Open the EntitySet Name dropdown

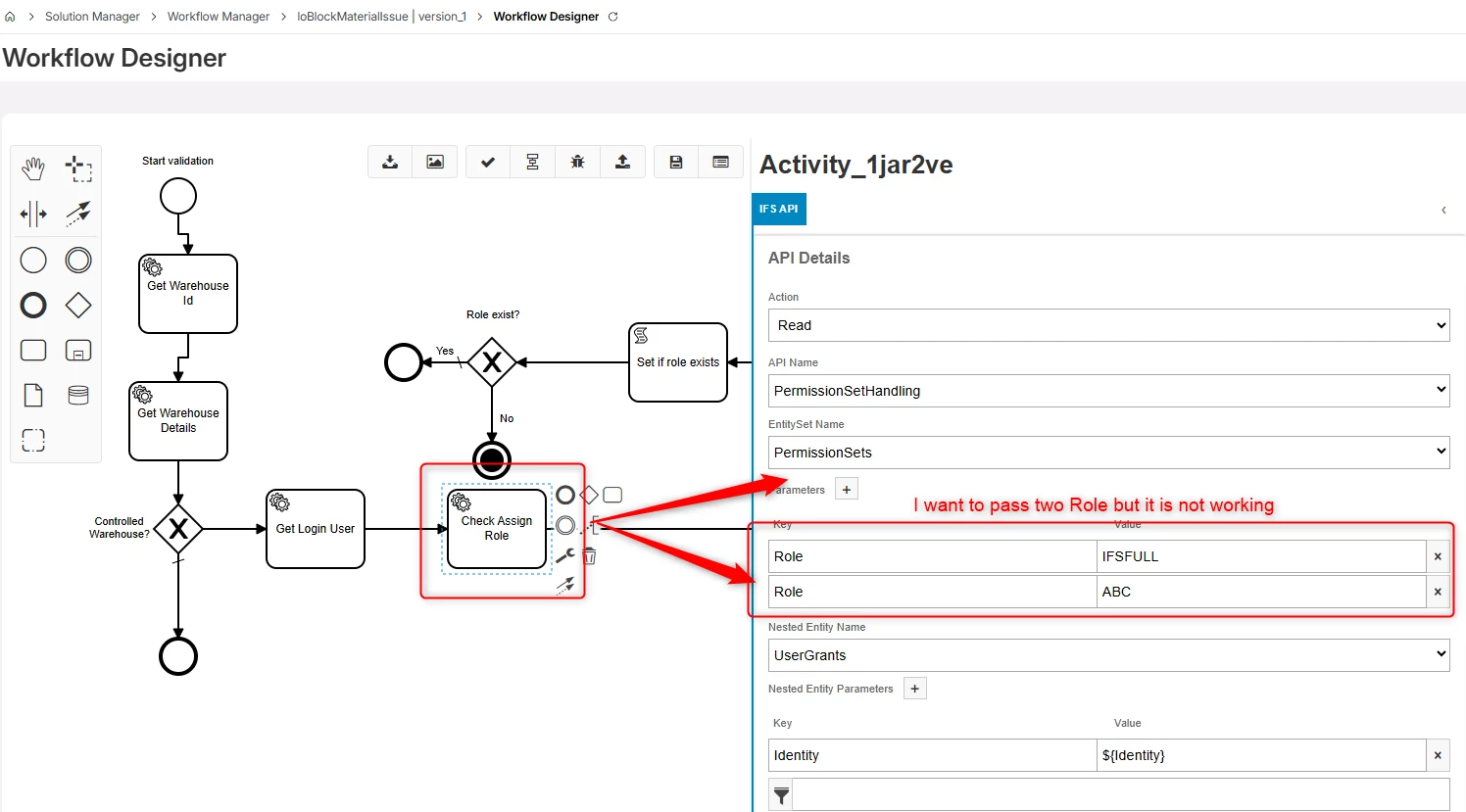pyautogui.click(x=1108, y=453)
